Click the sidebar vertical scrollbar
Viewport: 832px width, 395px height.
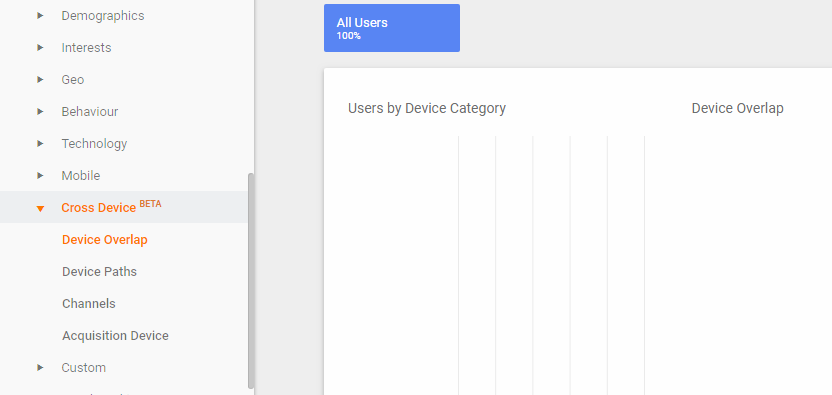point(251,281)
